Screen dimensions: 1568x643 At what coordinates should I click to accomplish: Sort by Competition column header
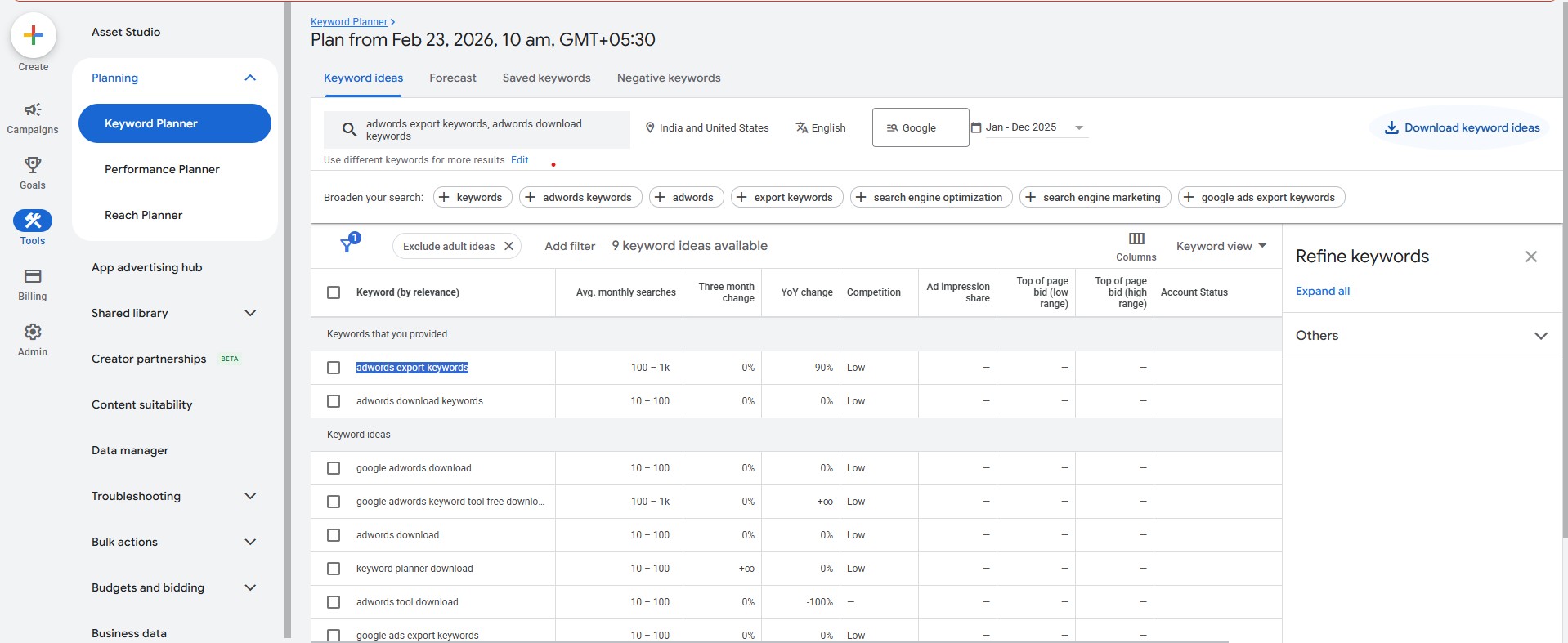874,292
